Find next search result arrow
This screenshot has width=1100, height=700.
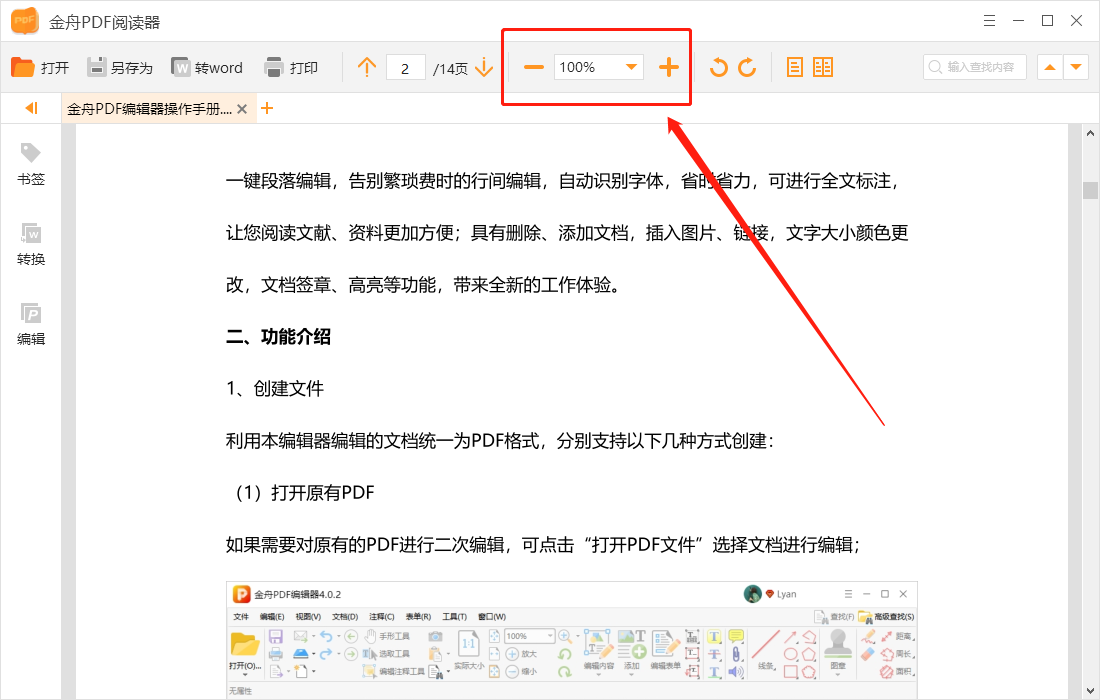[1076, 67]
